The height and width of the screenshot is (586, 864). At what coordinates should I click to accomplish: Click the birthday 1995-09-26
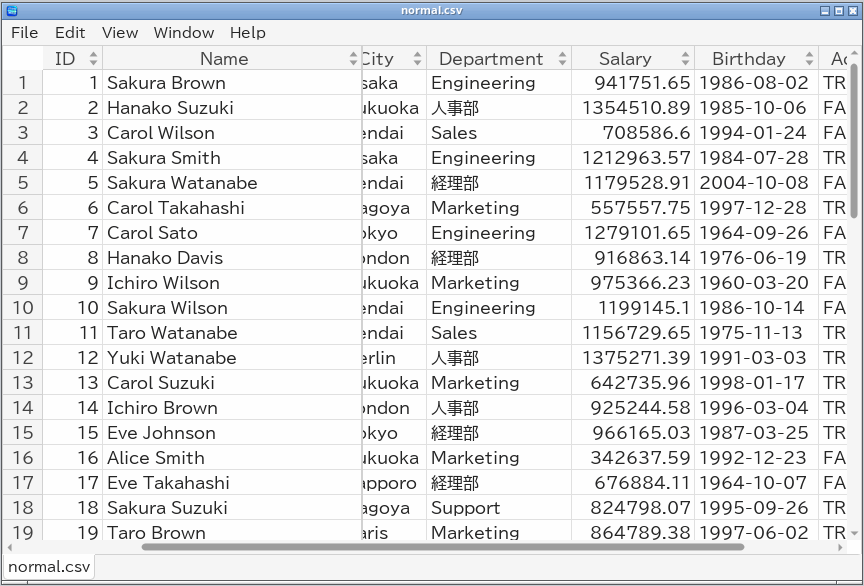[x=757, y=508]
